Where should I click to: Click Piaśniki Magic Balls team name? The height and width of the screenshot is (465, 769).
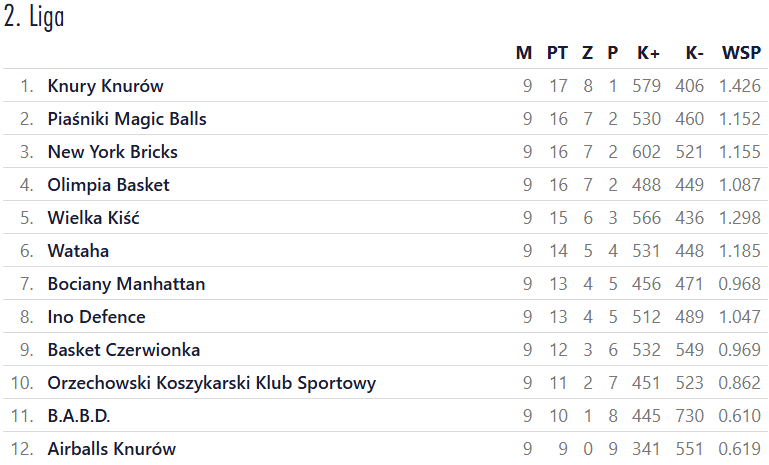tap(127, 119)
